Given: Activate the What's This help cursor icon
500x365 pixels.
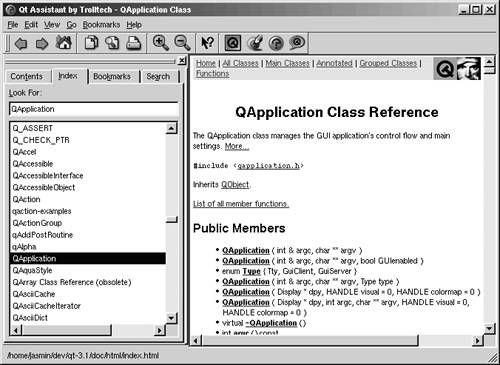Looking at the screenshot, I should tap(208, 43).
